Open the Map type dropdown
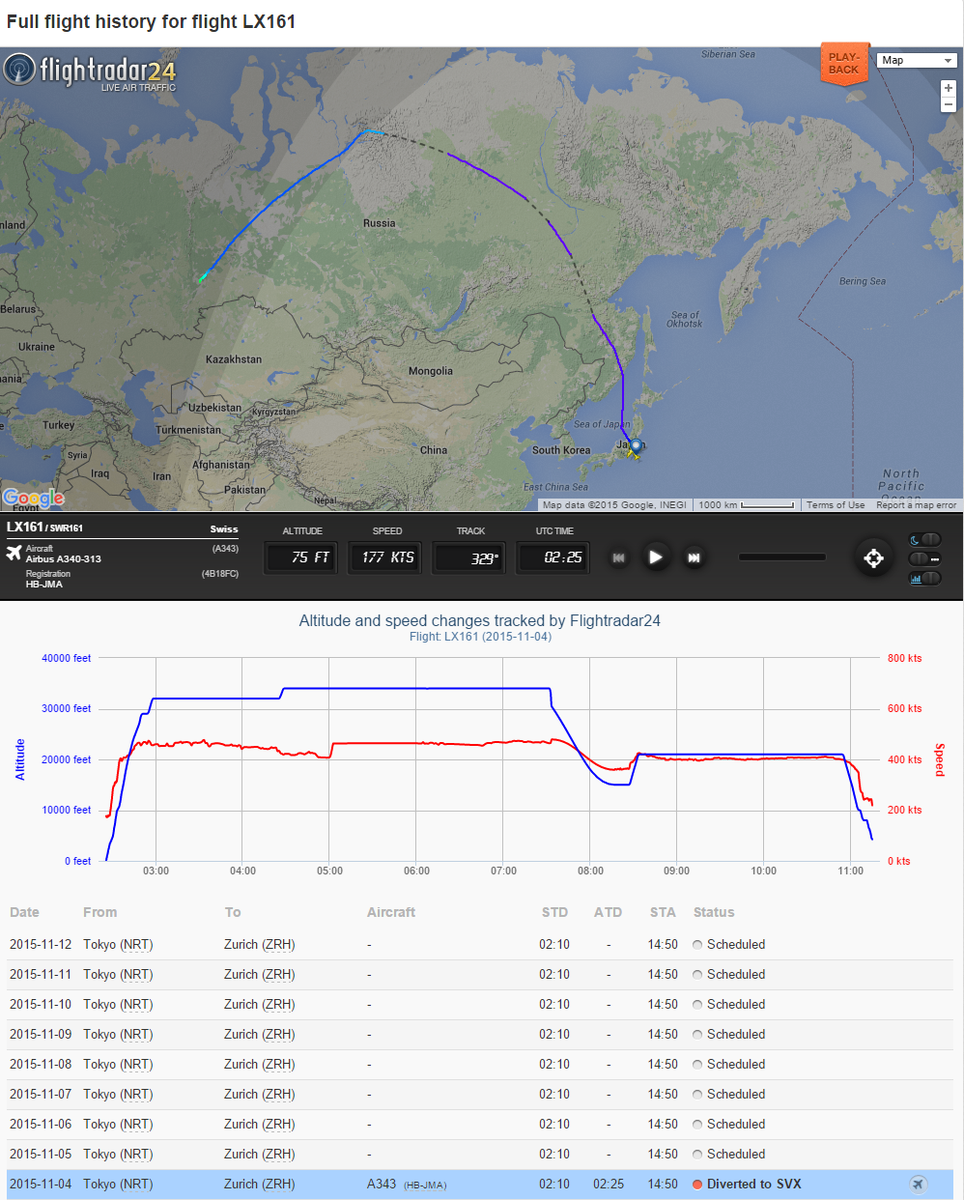Viewport: 964px width, 1200px height. point(917,60)
